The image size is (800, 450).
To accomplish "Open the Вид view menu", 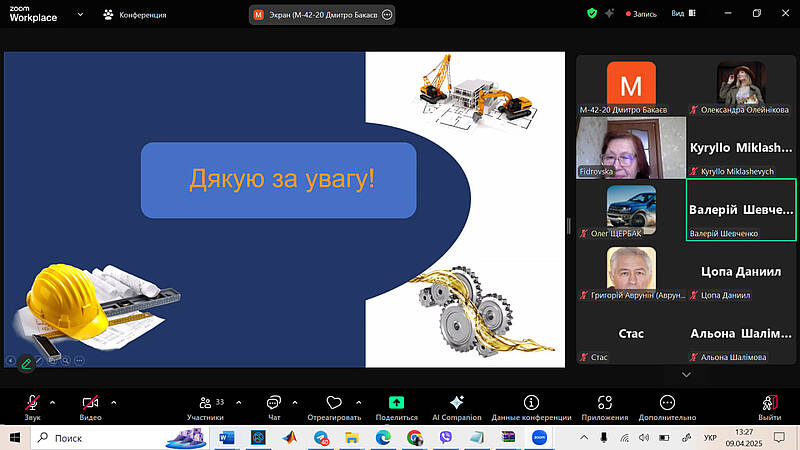I will [683, 14].
